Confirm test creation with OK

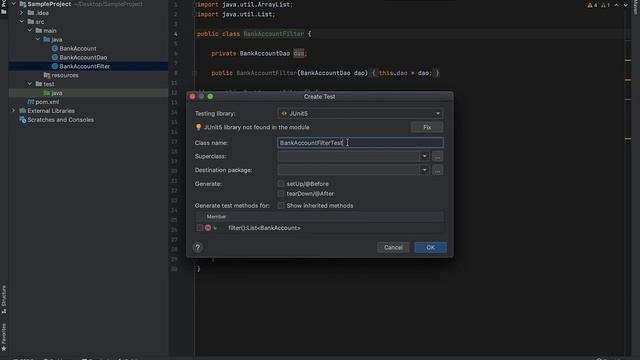pos(430,247)
